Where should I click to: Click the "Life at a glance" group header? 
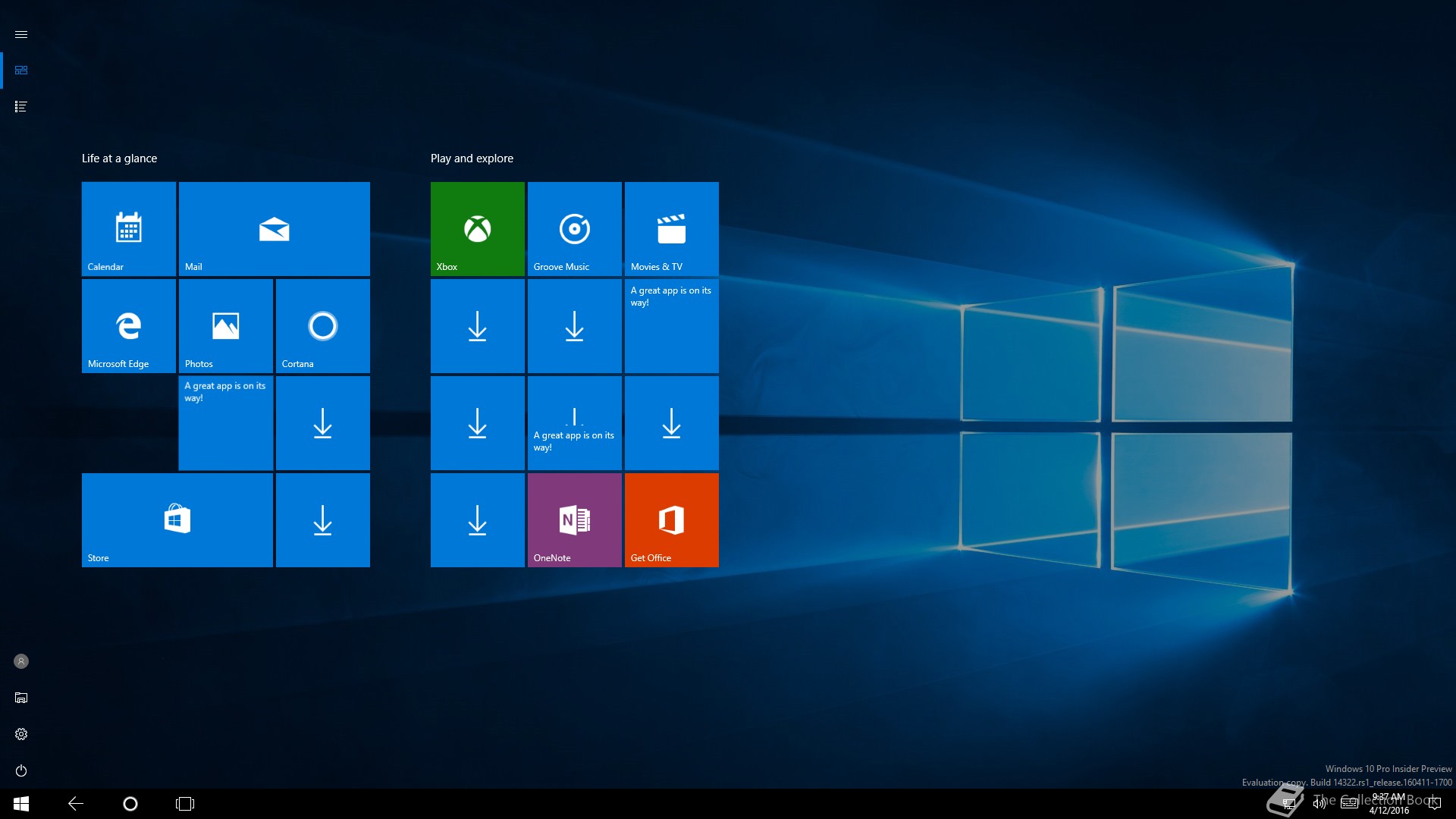click(x=120, y=158)
